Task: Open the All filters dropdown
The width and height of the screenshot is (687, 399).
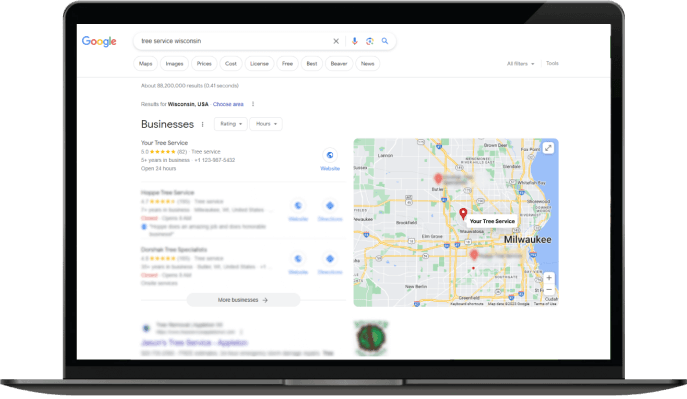Action: (521, 64)
